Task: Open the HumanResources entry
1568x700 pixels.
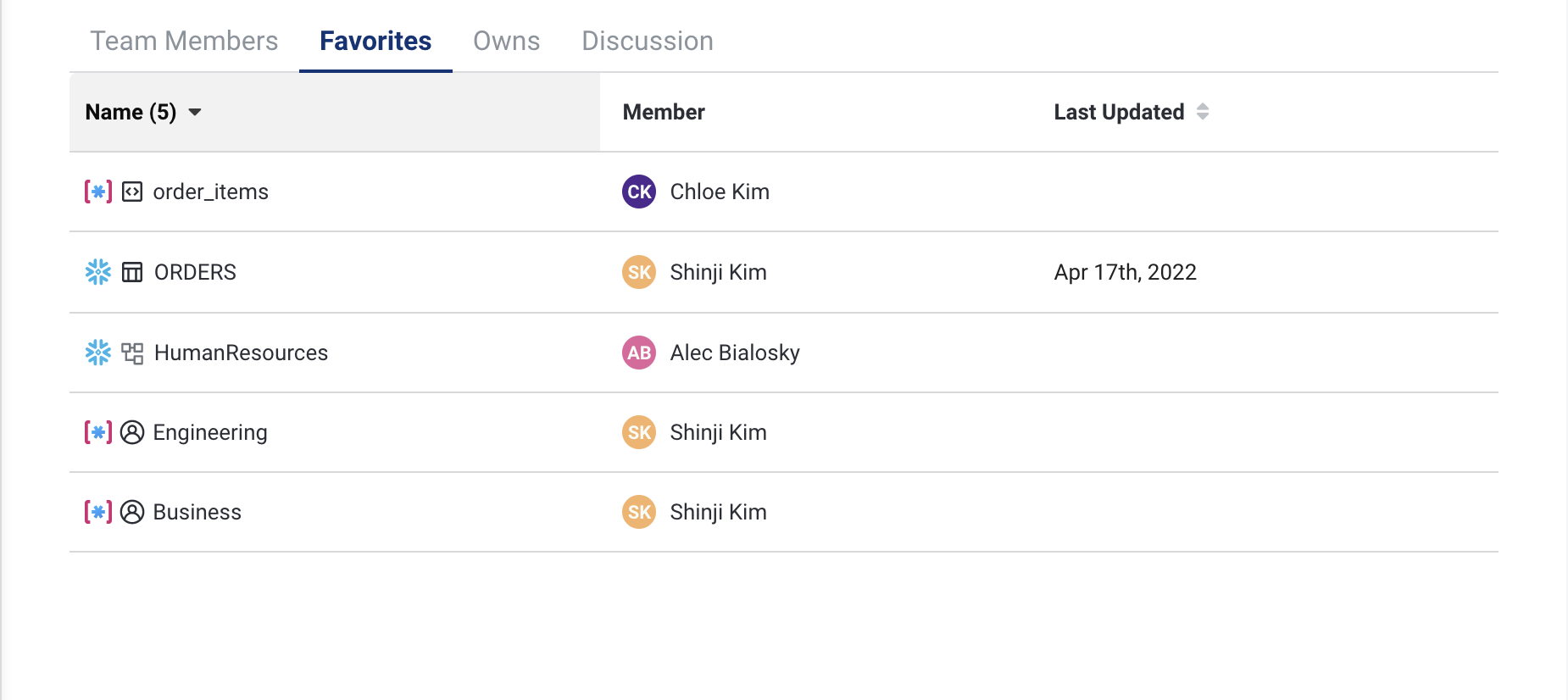Action: 241,353
